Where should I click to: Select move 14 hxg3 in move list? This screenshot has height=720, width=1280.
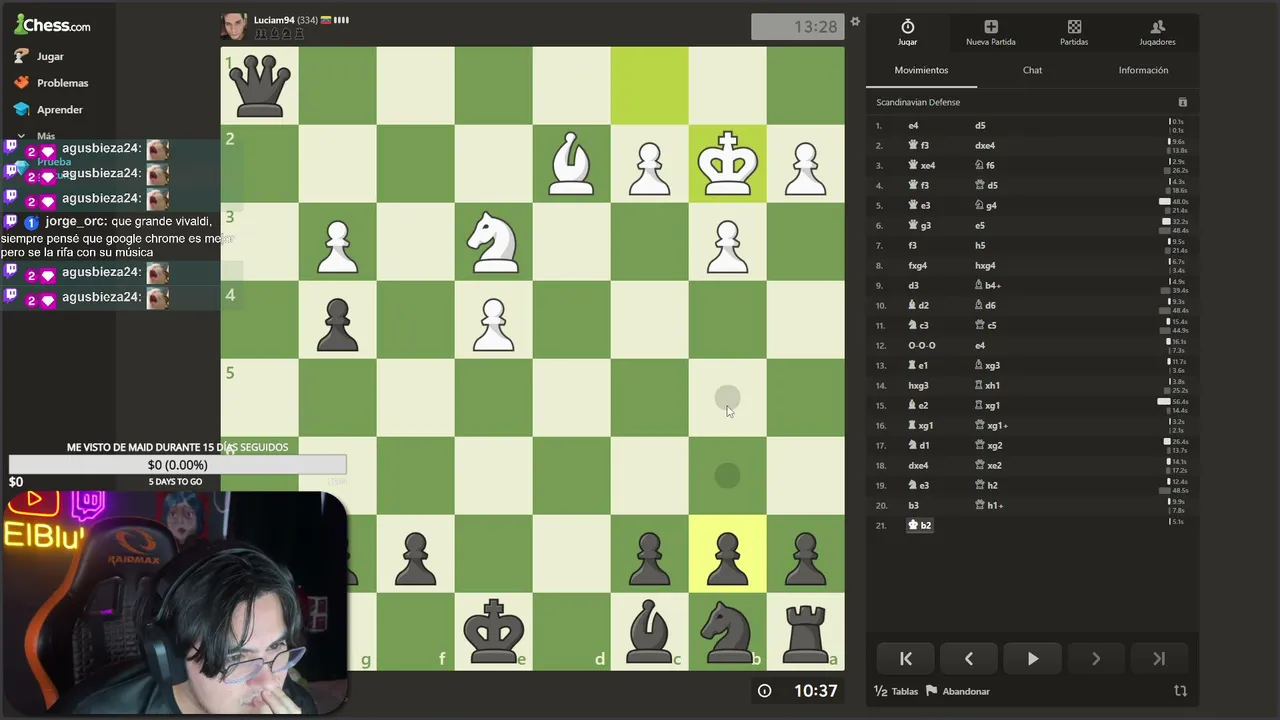tap(918, 385)
